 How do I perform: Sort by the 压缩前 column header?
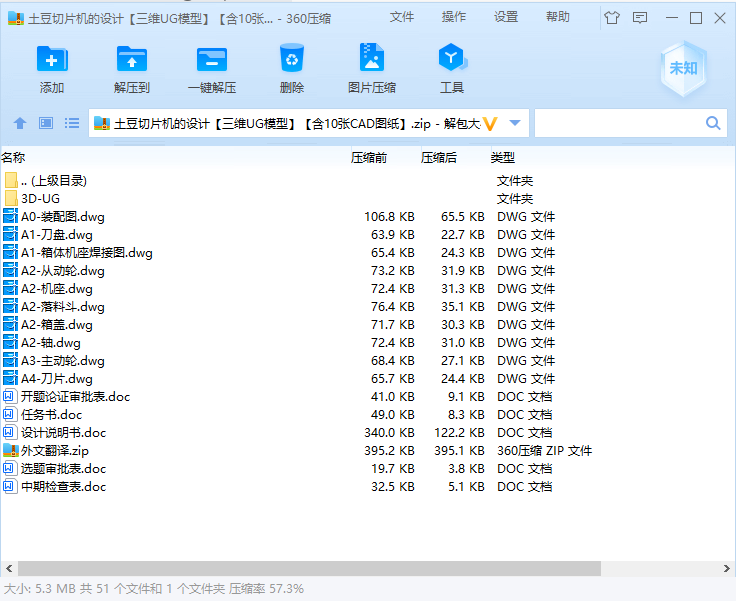[369, 157]
